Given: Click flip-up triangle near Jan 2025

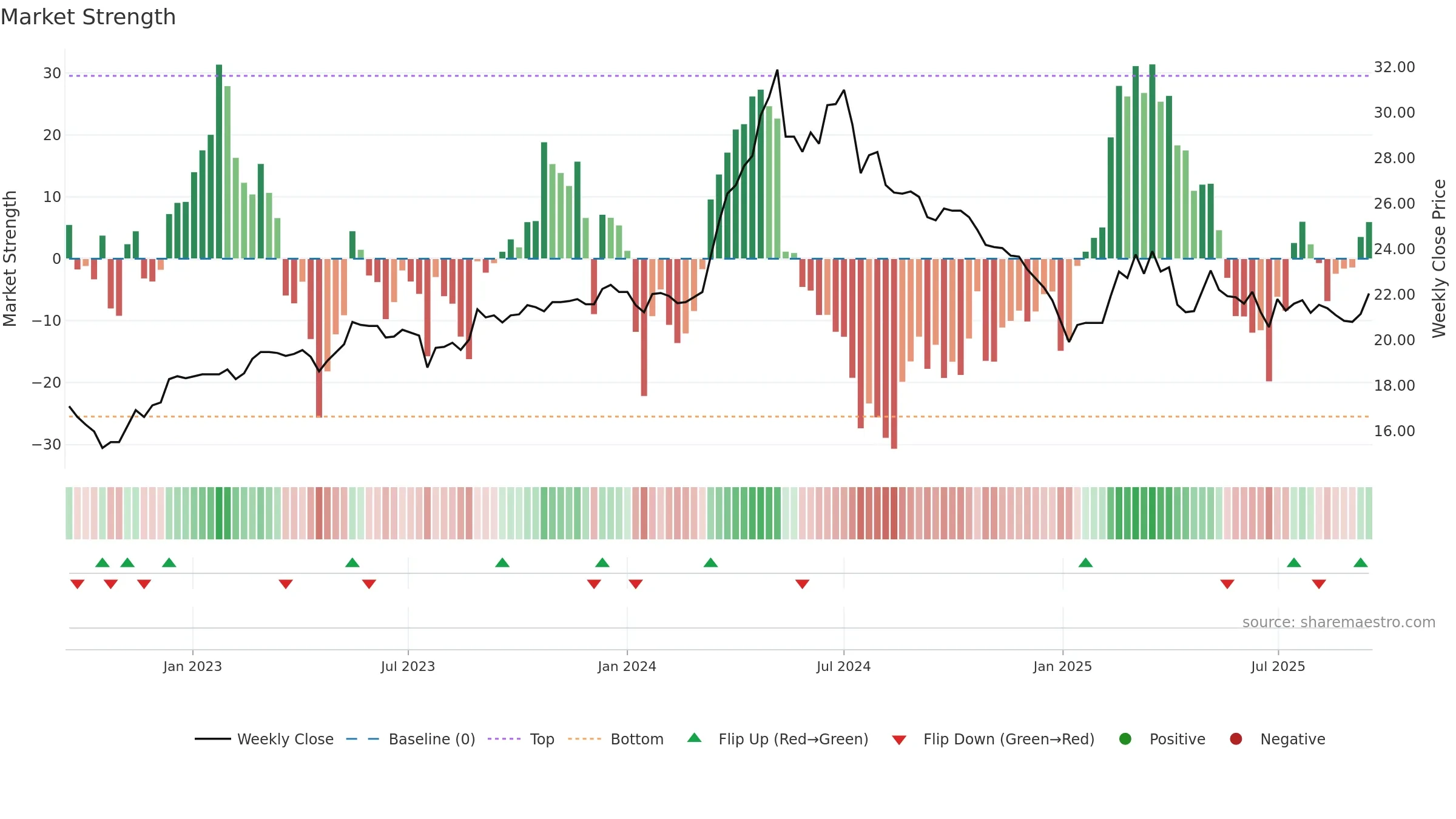Looking at the screenshot, I should pos(1085,562).
